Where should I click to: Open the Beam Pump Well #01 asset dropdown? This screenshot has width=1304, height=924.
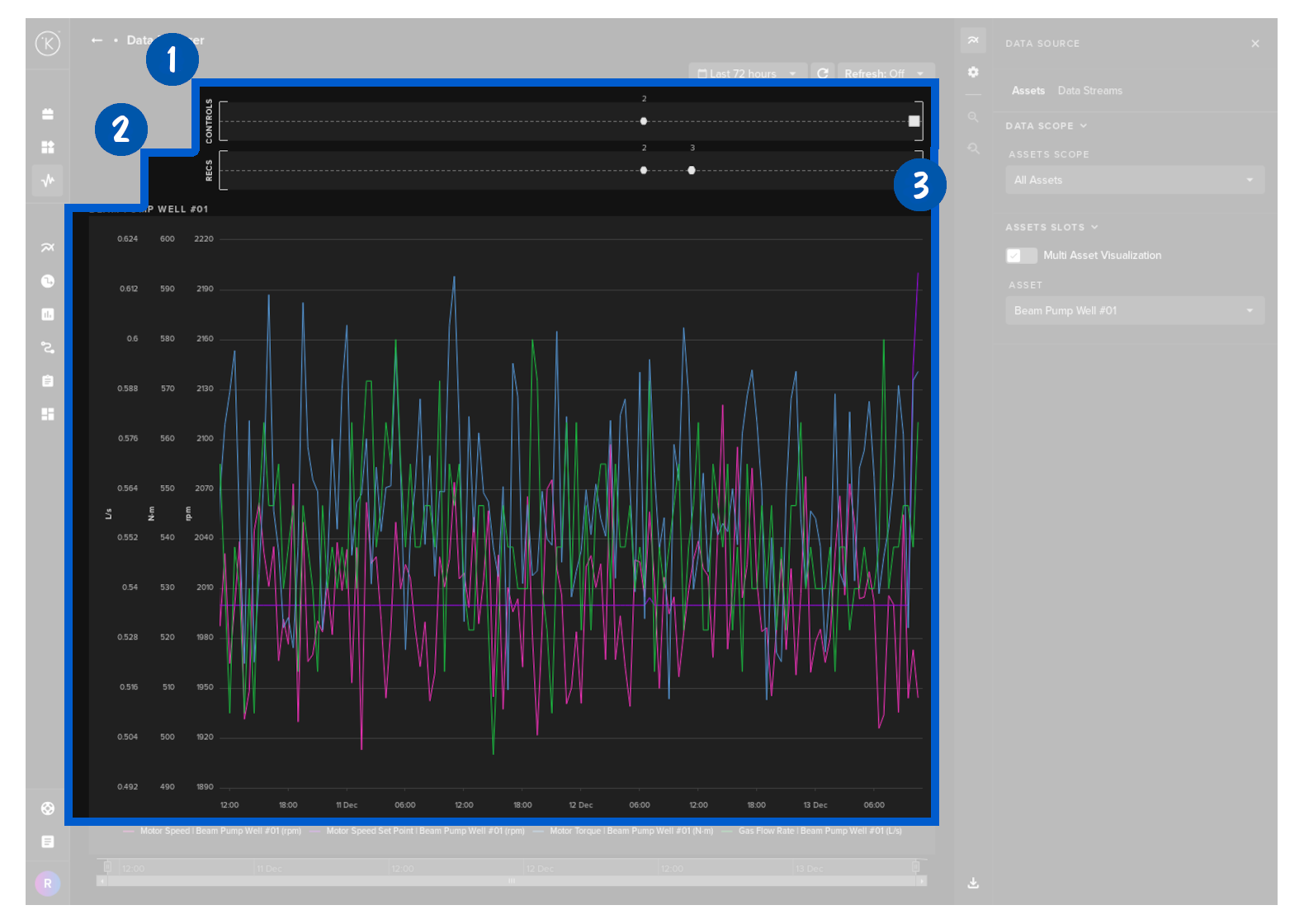point(1134,311)
